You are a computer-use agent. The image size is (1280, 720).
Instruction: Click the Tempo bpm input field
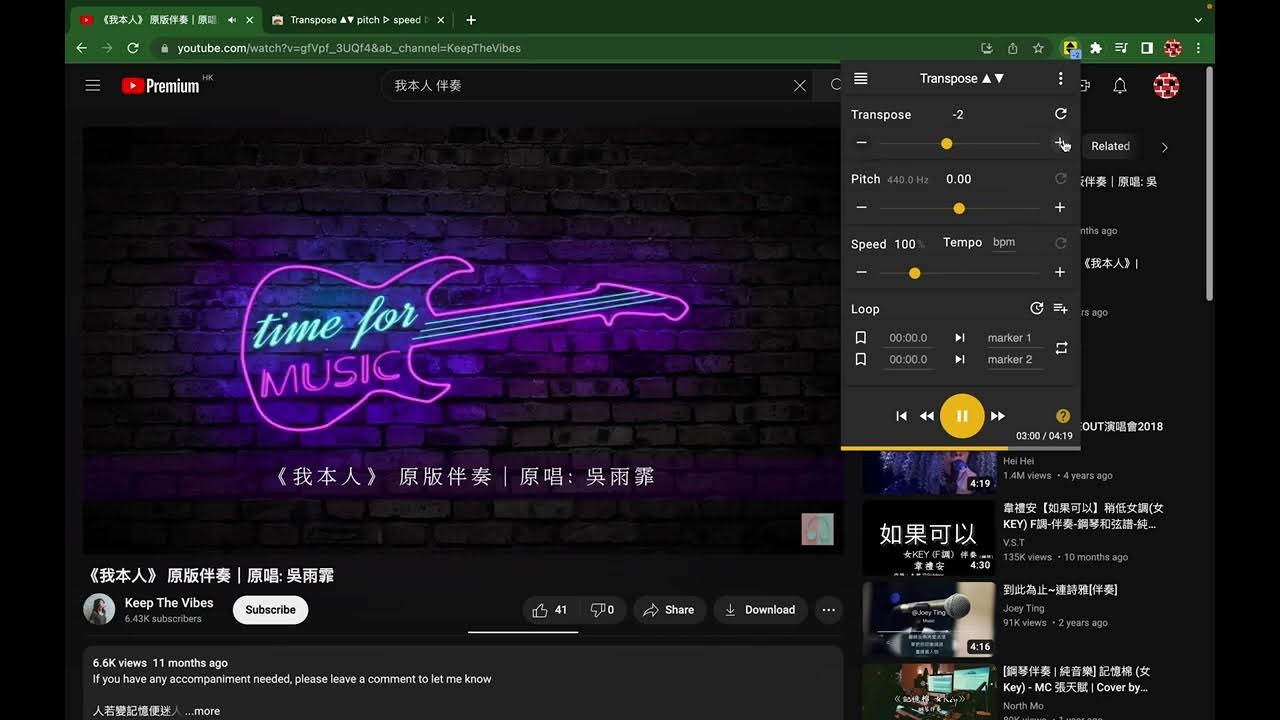(1004, 243)
